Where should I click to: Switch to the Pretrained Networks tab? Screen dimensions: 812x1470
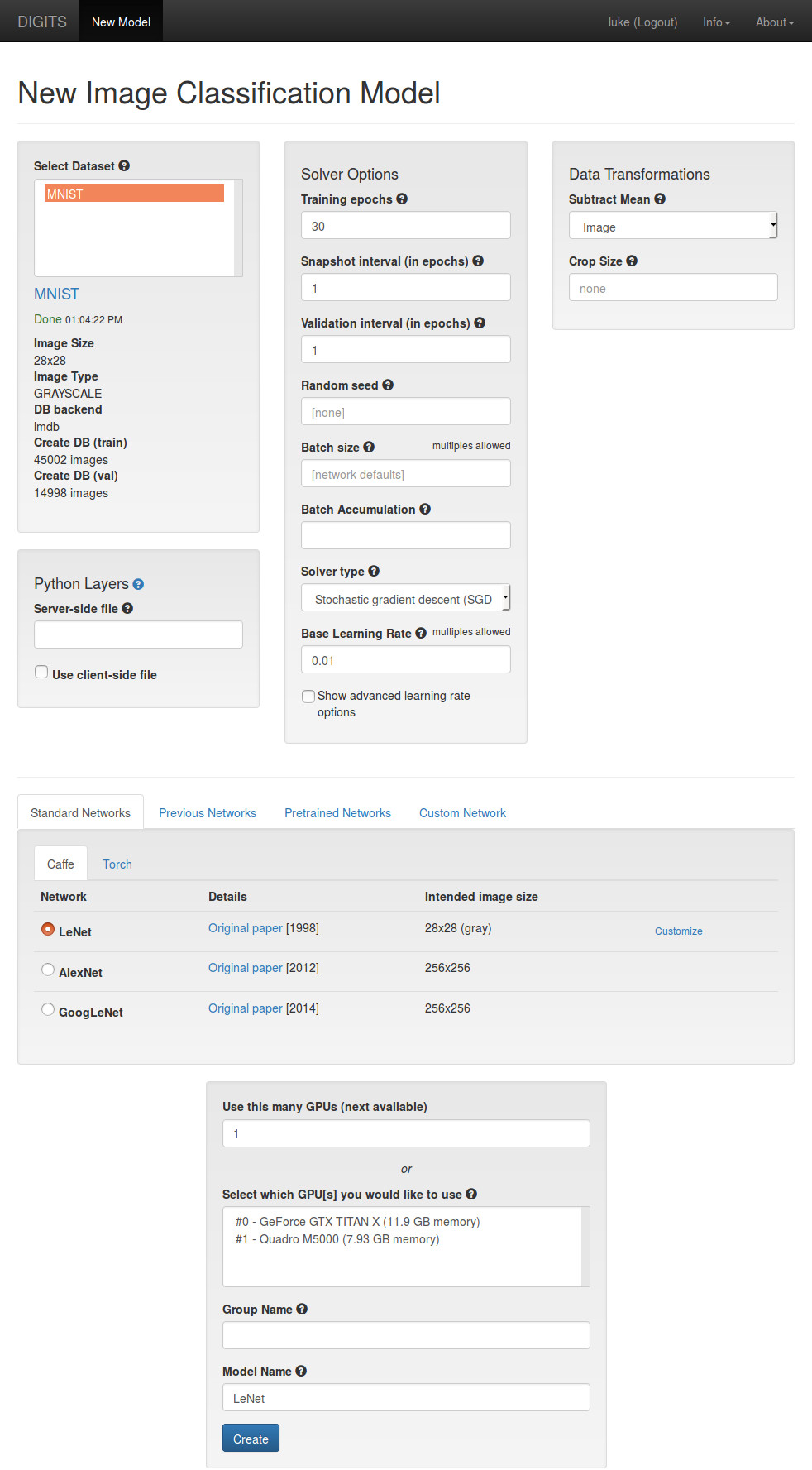coord(337,813)
